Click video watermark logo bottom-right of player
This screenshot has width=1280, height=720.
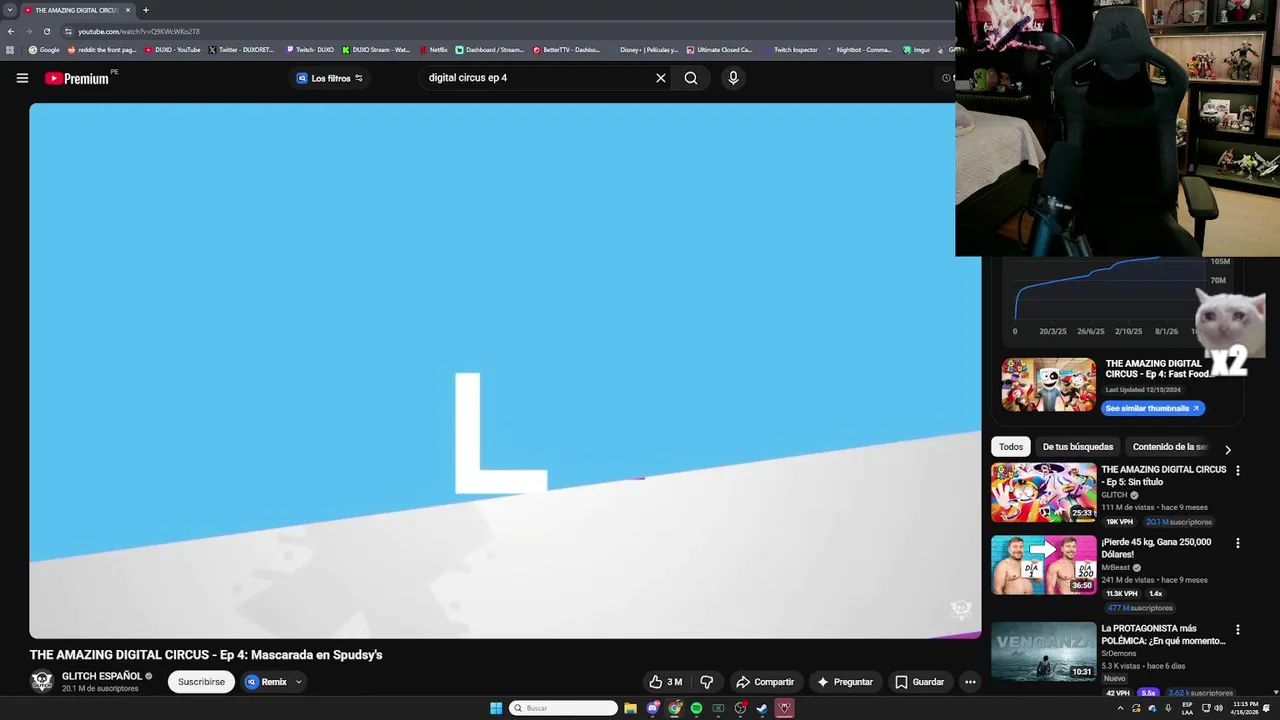pos(961,609)
